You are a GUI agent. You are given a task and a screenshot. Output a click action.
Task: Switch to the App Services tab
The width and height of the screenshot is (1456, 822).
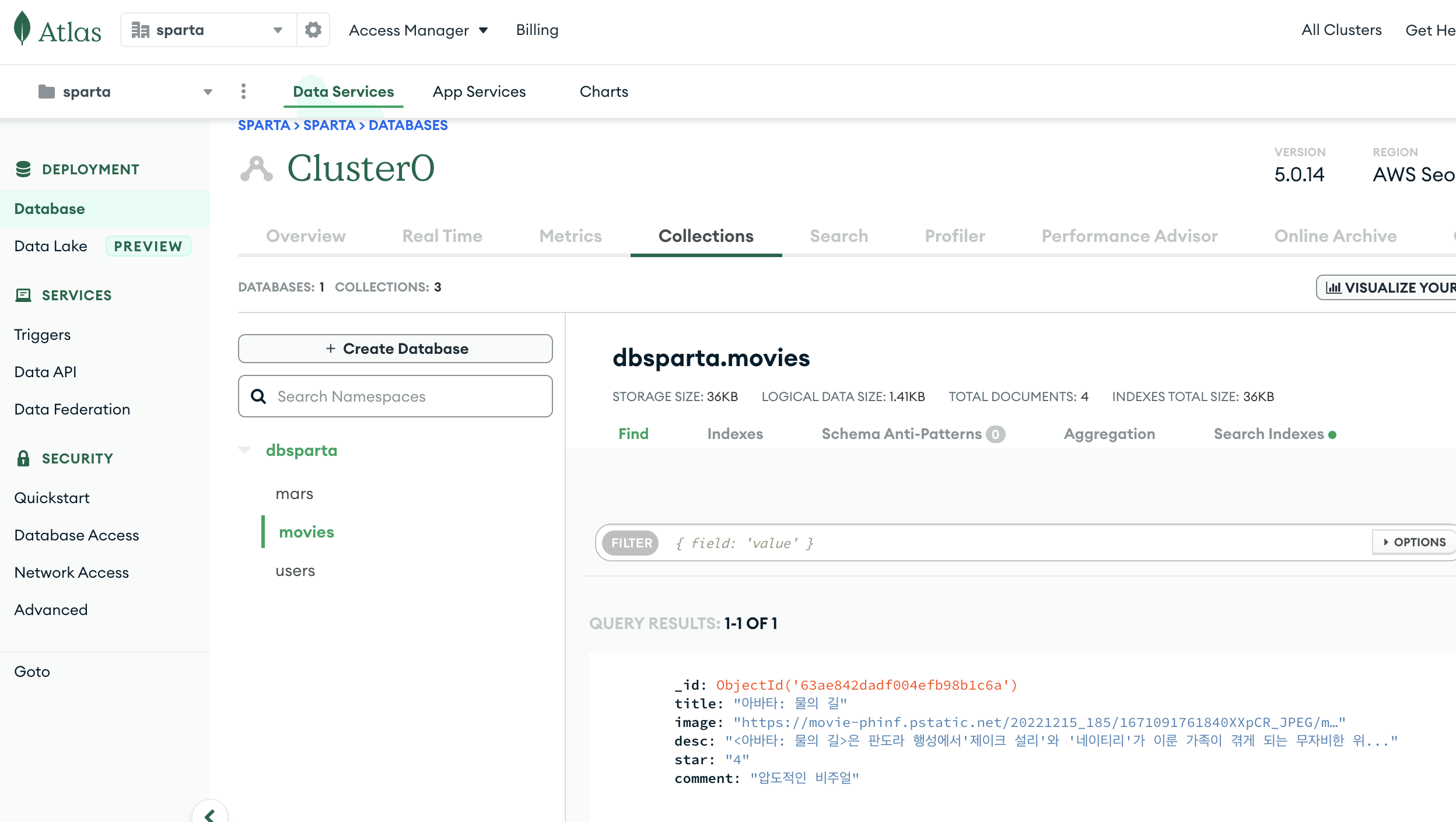point(480,92)
